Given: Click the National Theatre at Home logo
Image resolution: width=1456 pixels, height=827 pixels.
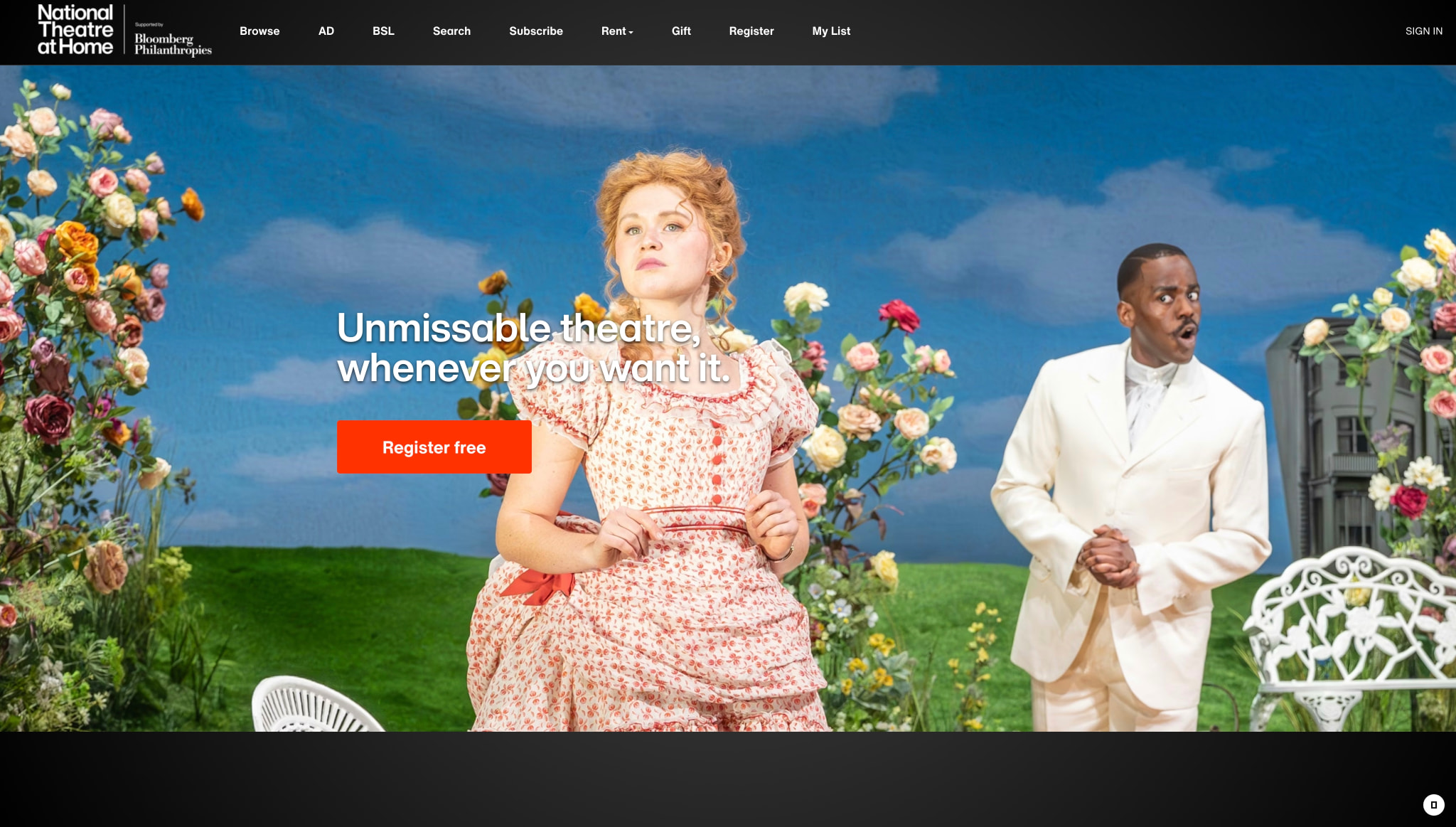Looking at the screenshot, I should (75, 30).
